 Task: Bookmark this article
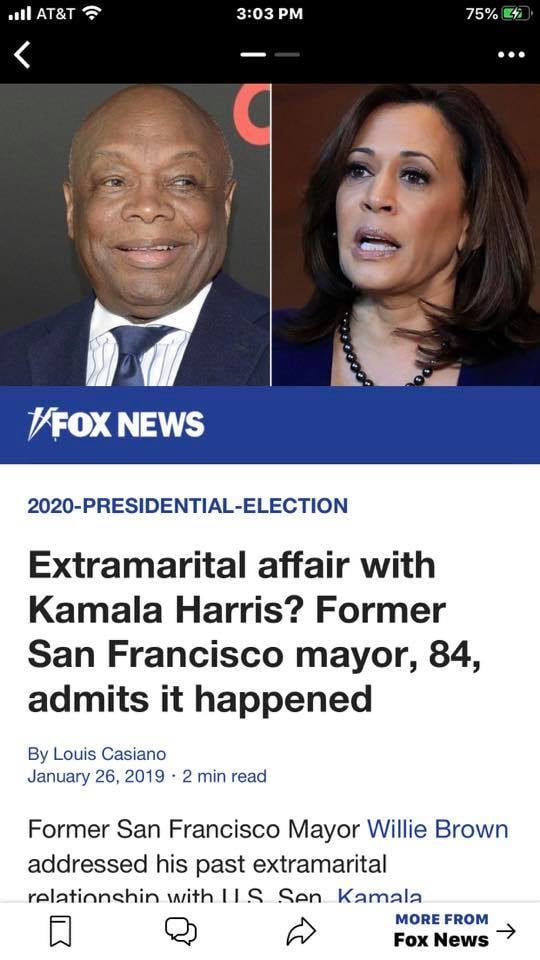coord(61,931)
